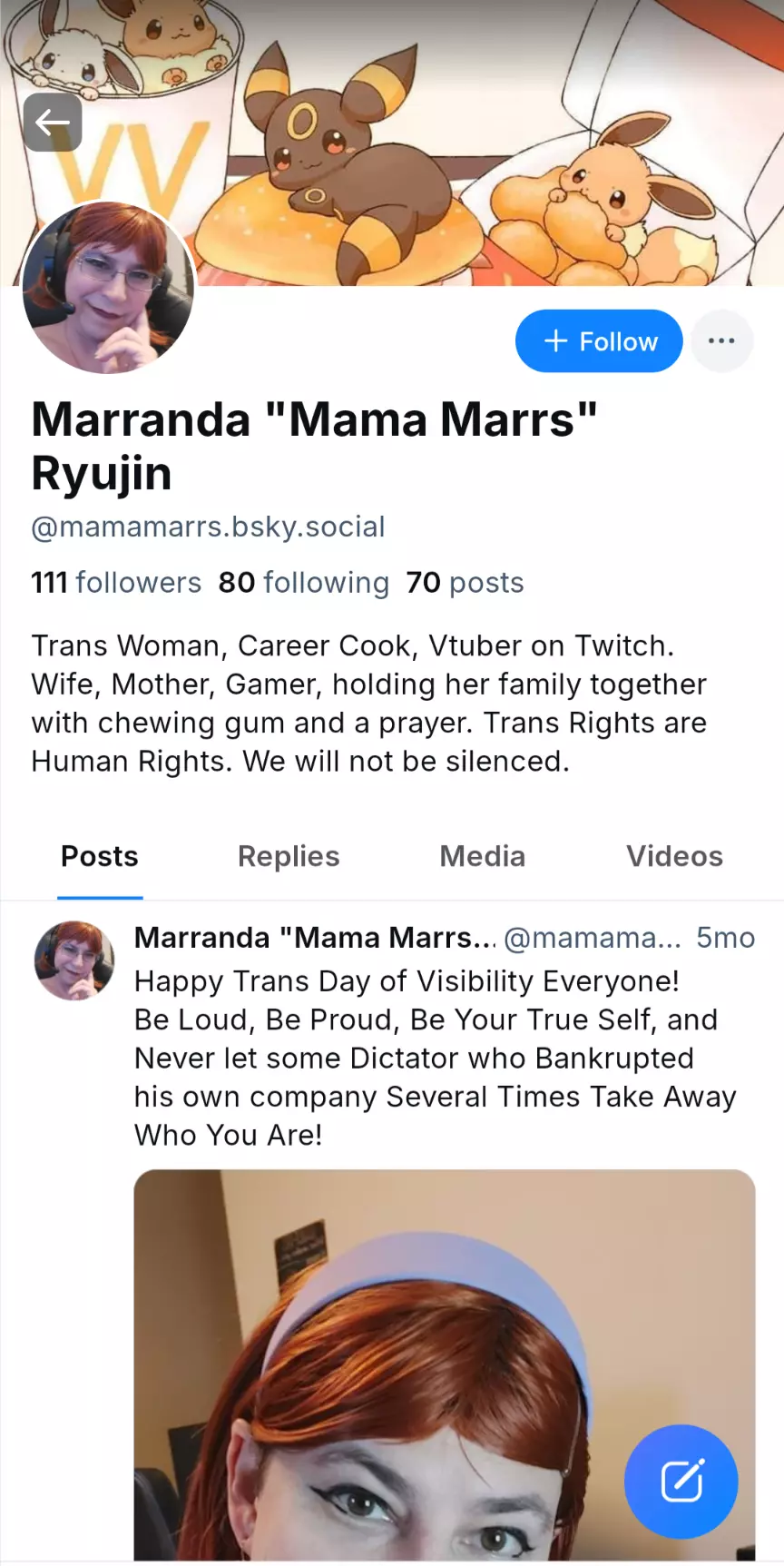Open the three-dot more options menu
The image size is (784, 1566).
coord(721,341)
